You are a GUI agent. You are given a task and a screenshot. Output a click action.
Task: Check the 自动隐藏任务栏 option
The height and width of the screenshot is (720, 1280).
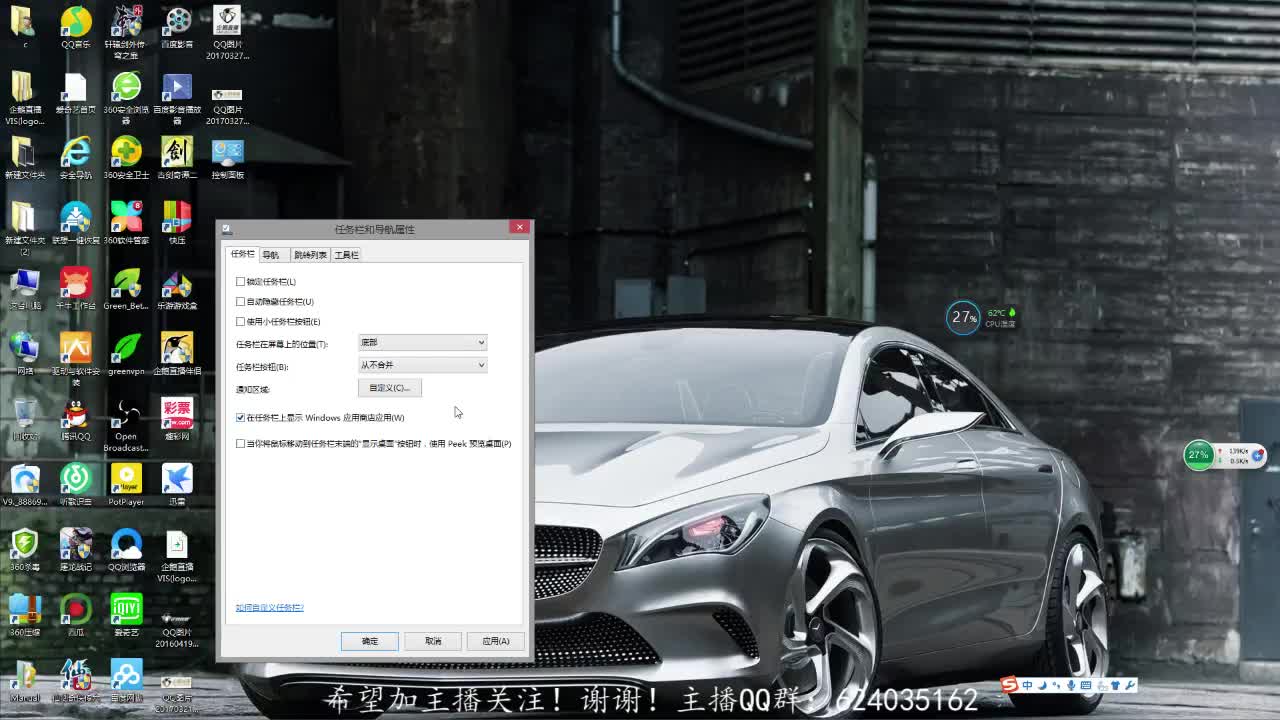[241, 302]
